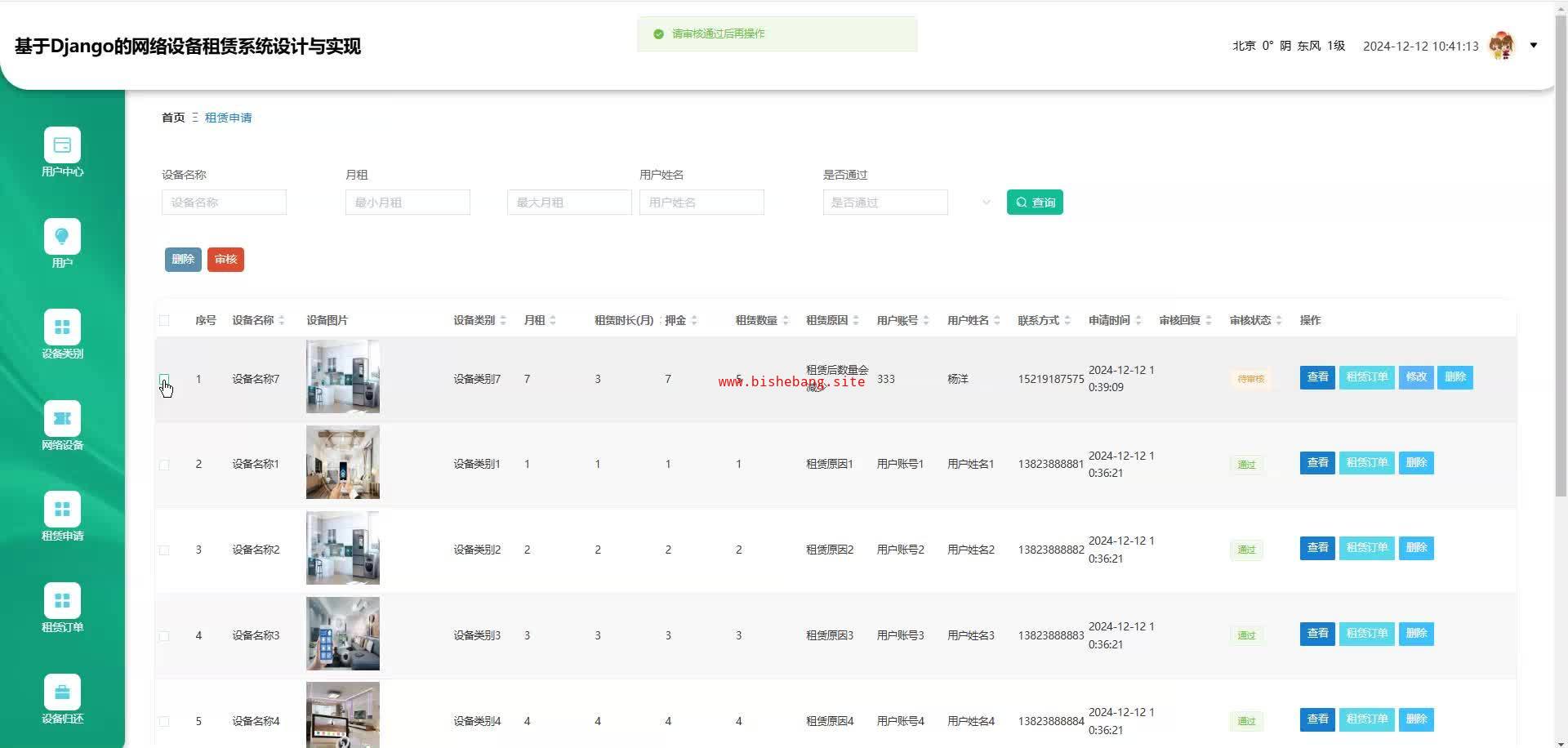Toggle the select-all checkbox in table header
The height and width of the screenshot is (748, 1568).
pos(164,320)
